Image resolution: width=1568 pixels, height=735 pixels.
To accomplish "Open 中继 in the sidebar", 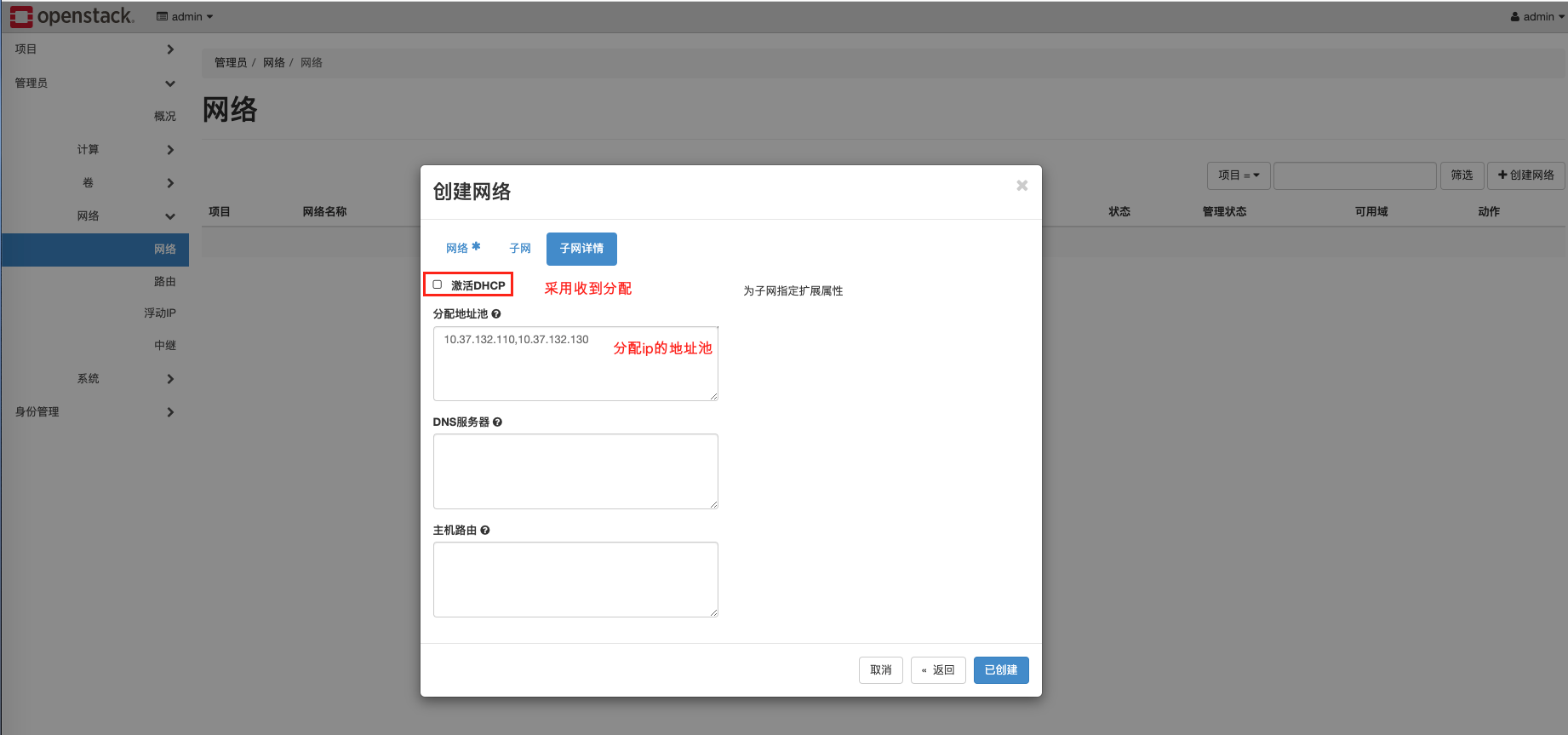I will [x=165, y=345].
